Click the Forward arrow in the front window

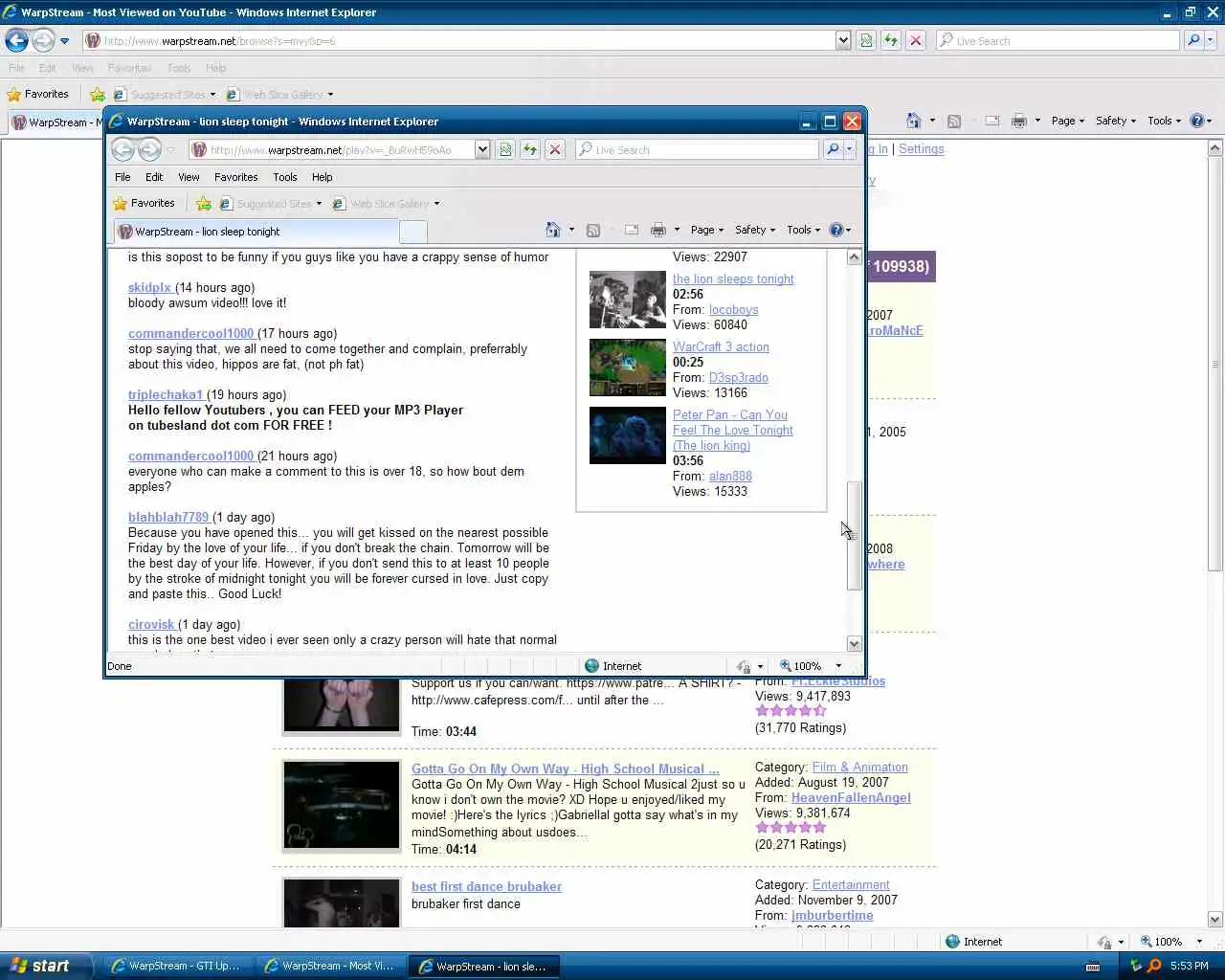pos(150,150)
